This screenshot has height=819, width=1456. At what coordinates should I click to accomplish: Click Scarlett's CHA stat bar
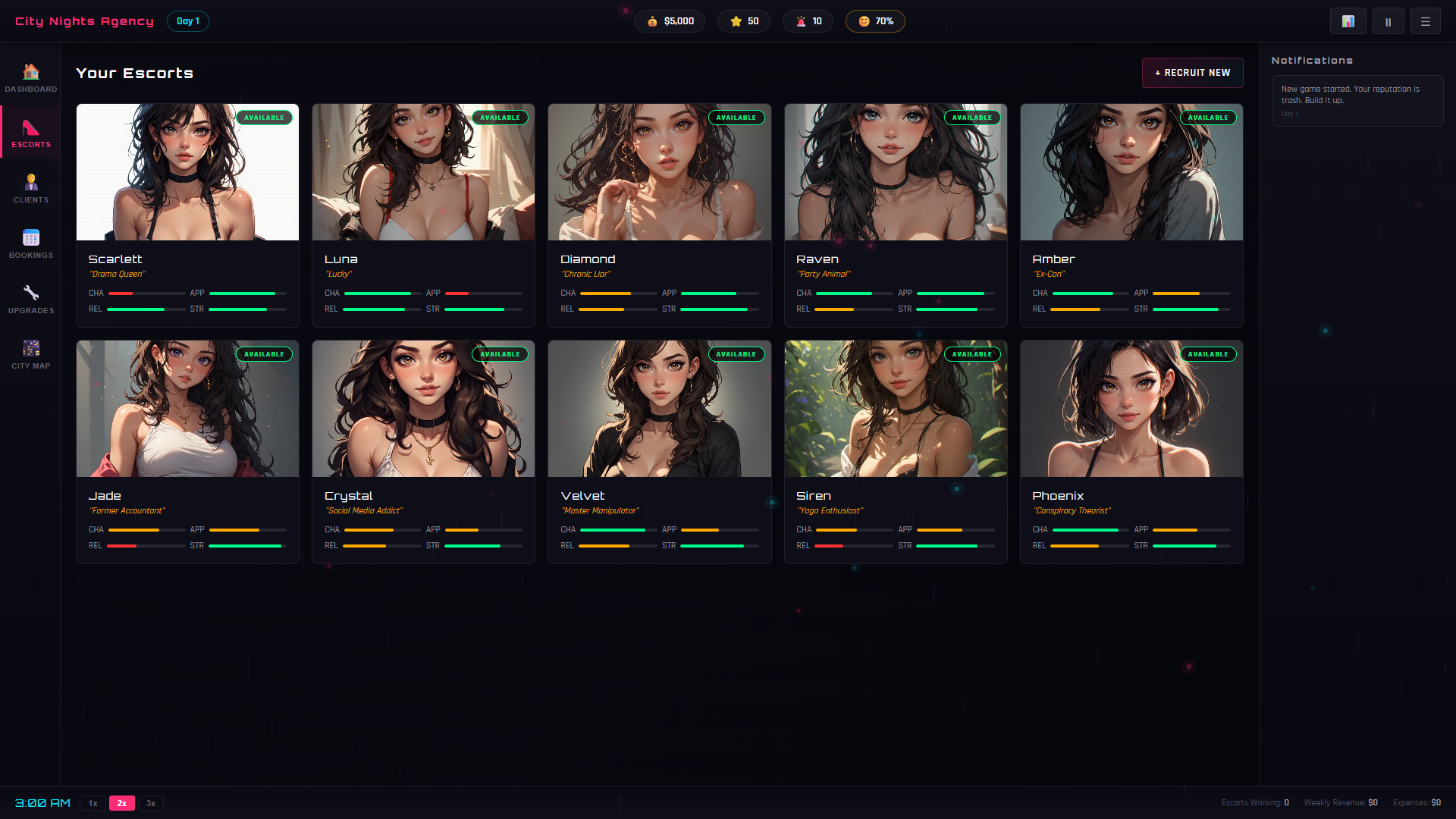146,293
